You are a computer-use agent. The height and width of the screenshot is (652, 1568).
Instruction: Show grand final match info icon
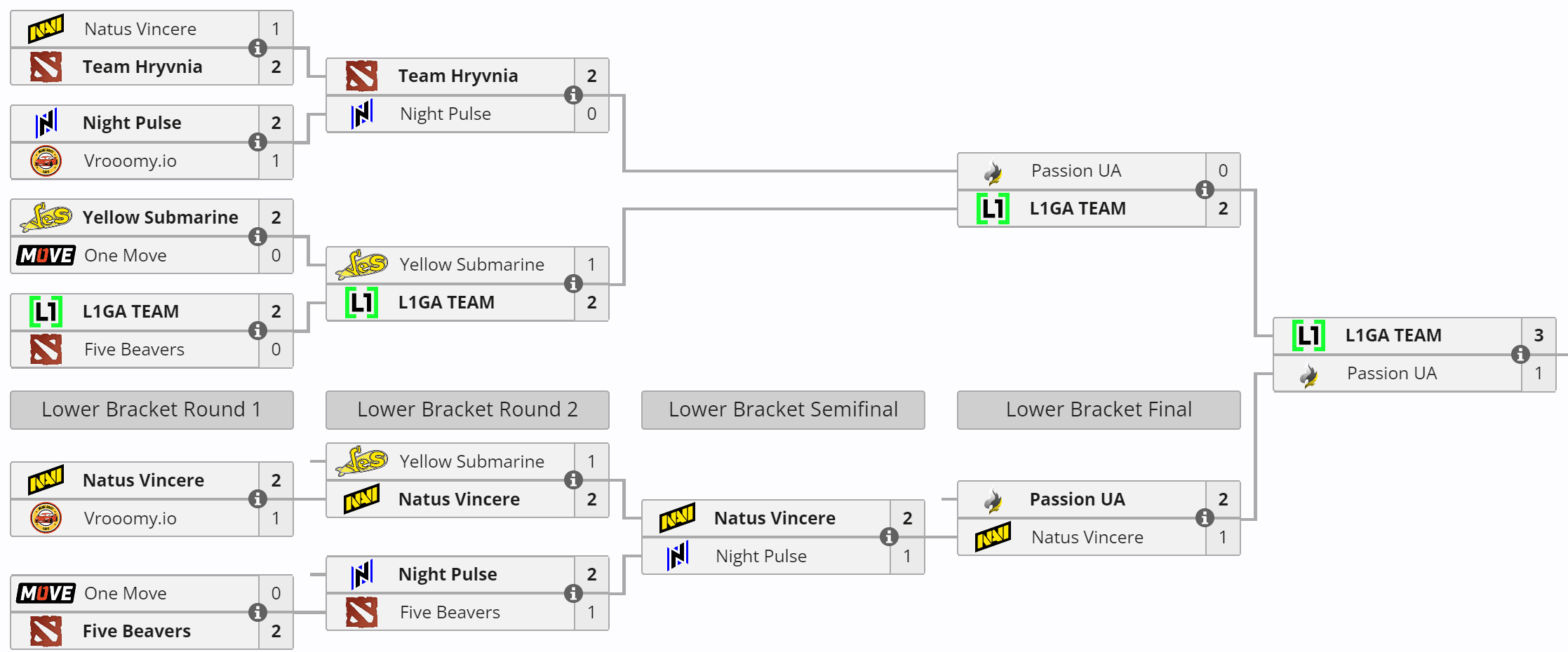(x=1520, y=354)
